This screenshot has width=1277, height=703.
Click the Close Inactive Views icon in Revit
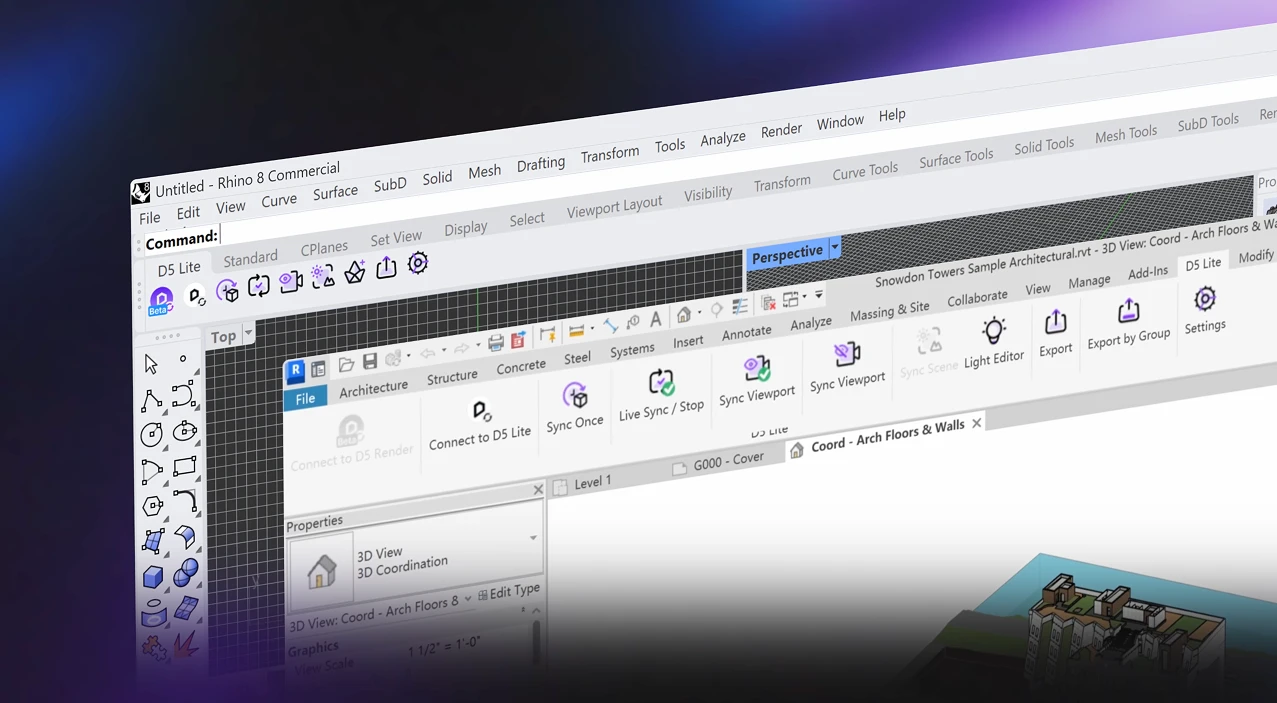coord(768,303)
